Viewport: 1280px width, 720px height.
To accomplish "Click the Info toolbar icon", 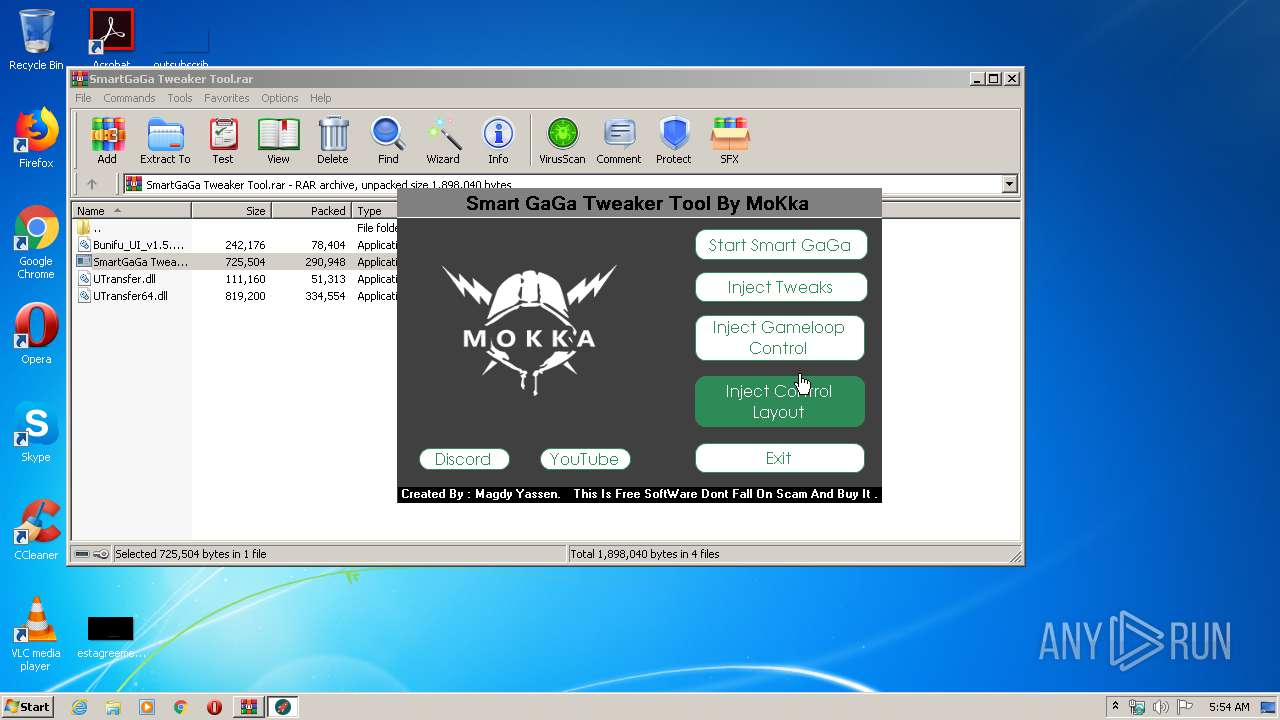I will point(498,140).
